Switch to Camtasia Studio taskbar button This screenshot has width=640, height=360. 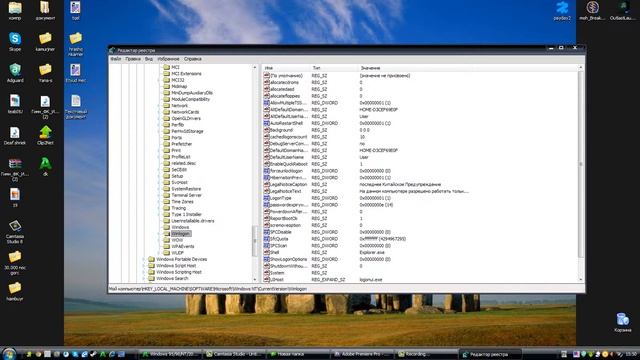(234, 354)
